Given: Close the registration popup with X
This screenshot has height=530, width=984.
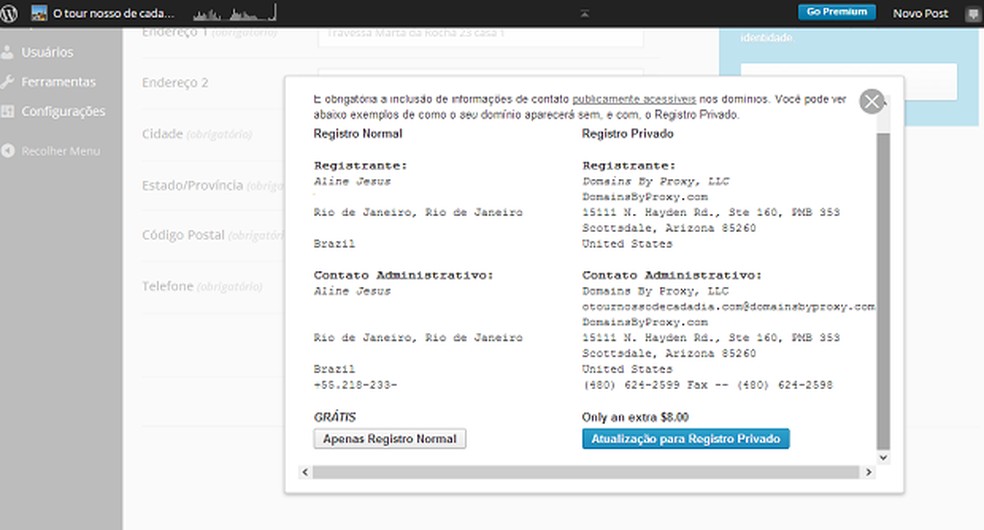Looking at the screenshot, I should [x=872, y=101].
